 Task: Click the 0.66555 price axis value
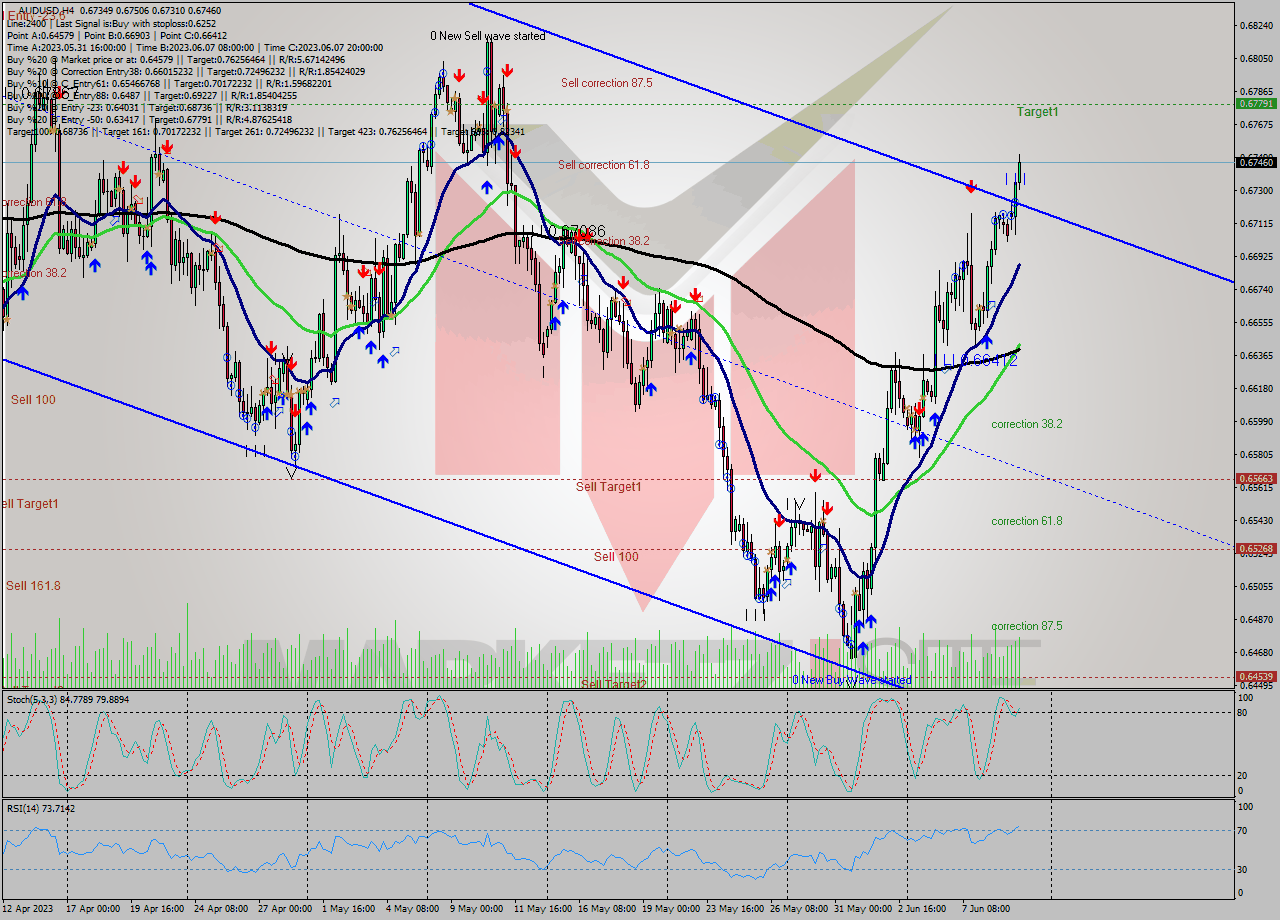pyautogui.click(x=1256, y=322)
